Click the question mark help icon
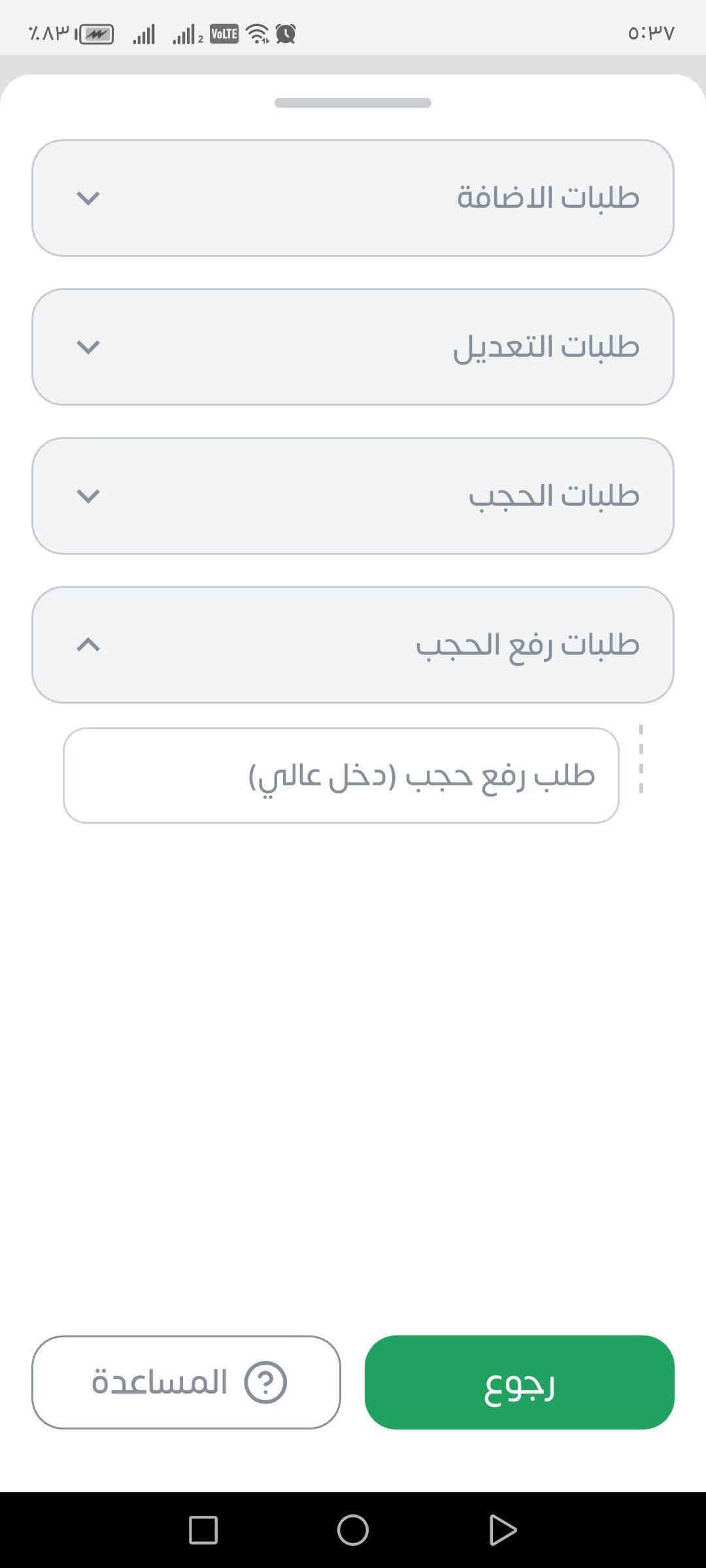The height and width of the screenshot is (1568, 706). (265, 1382)
